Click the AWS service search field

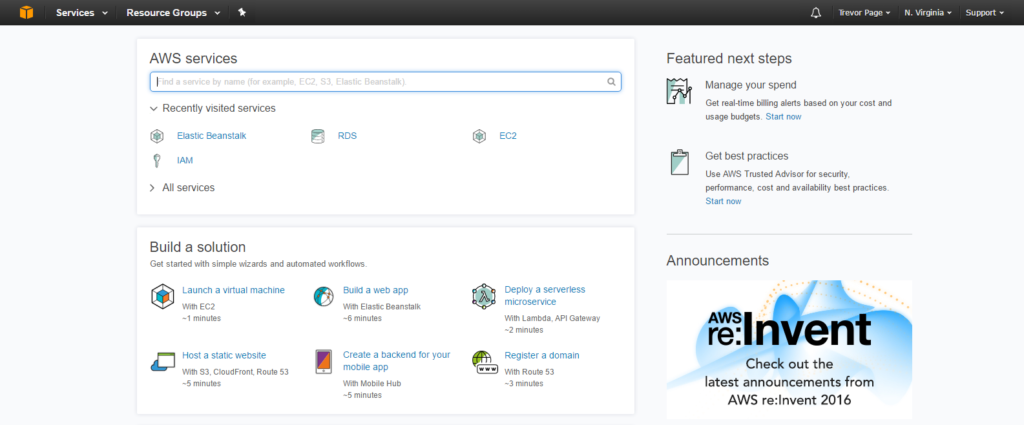380,82
